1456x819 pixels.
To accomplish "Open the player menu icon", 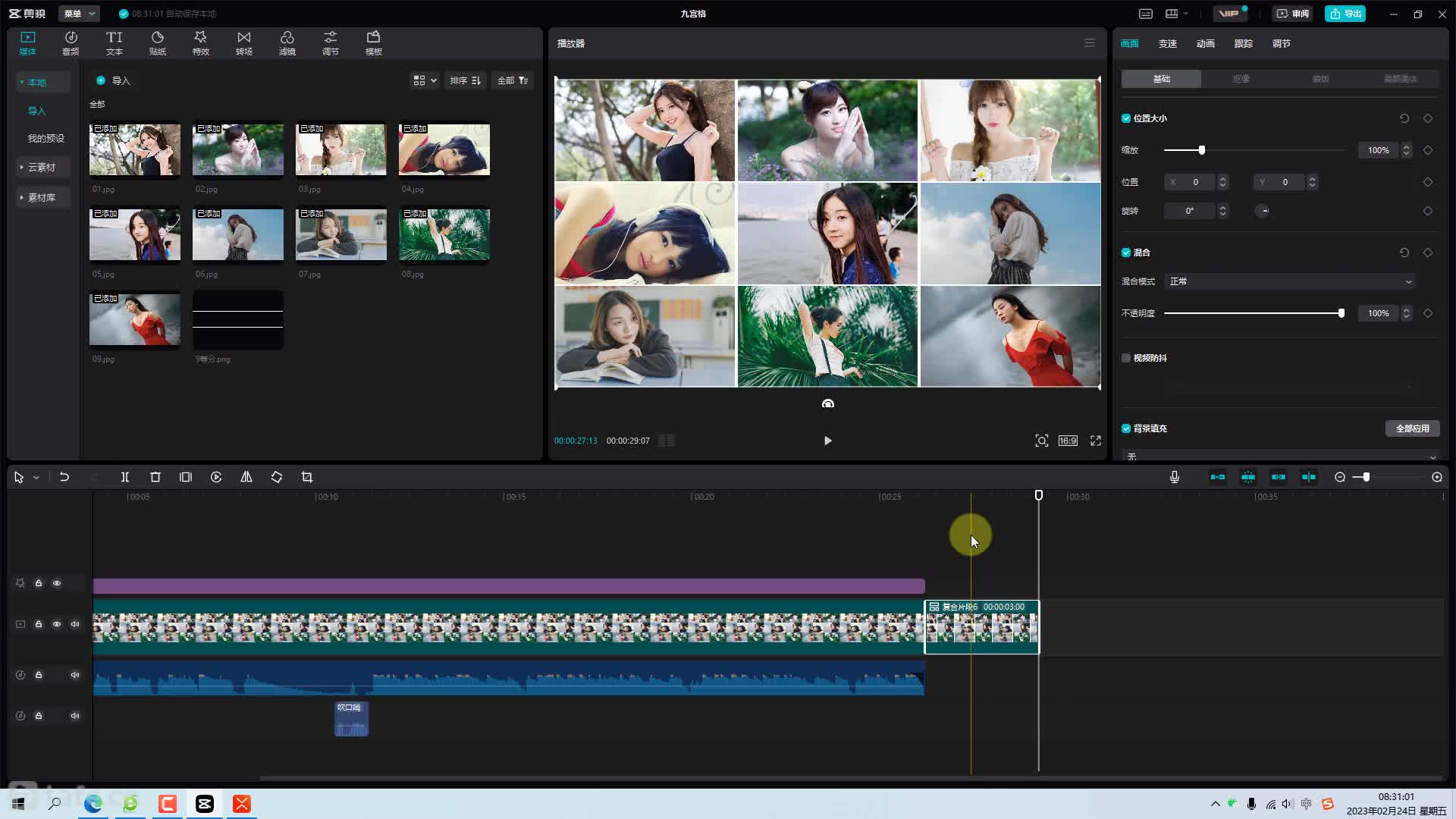I will 1090,43.
